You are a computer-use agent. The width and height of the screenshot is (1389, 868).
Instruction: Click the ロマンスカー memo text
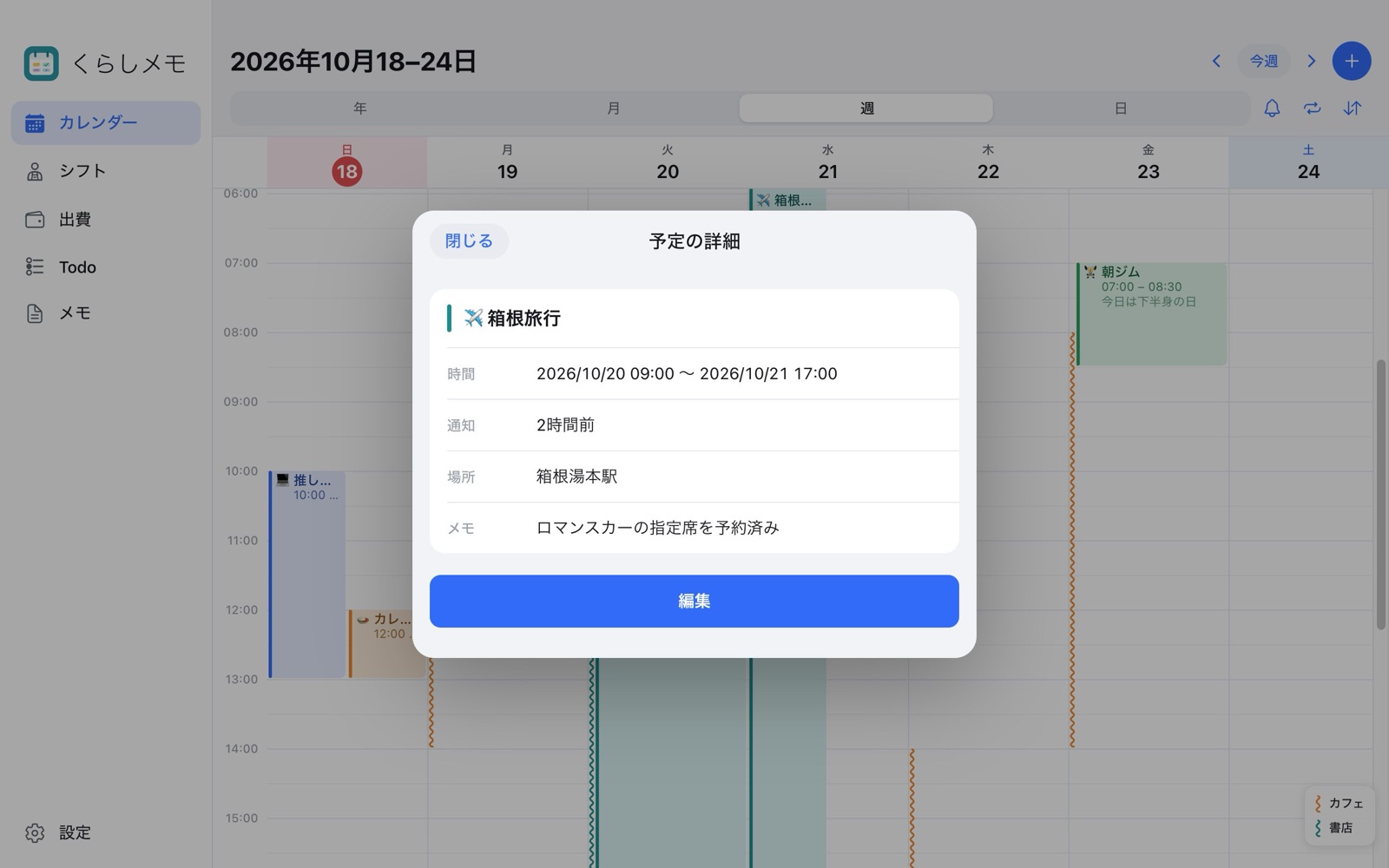[x=657, y=528]
